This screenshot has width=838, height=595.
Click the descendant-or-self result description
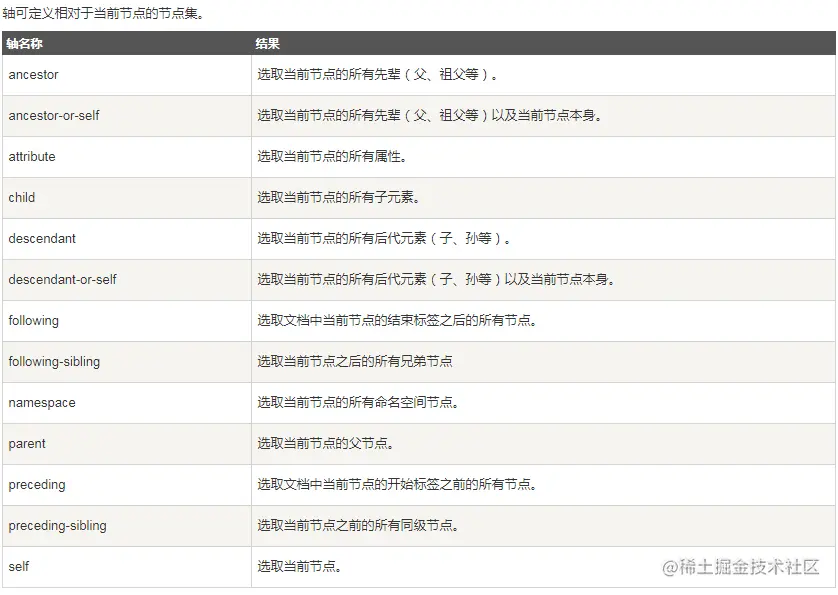tap(436, 280)
